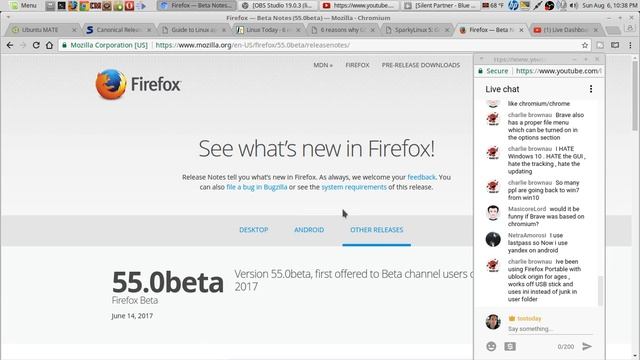Open the youtube.com taskbar window
The height and width of the screenshot is (360, 640).
pos(359,6)
